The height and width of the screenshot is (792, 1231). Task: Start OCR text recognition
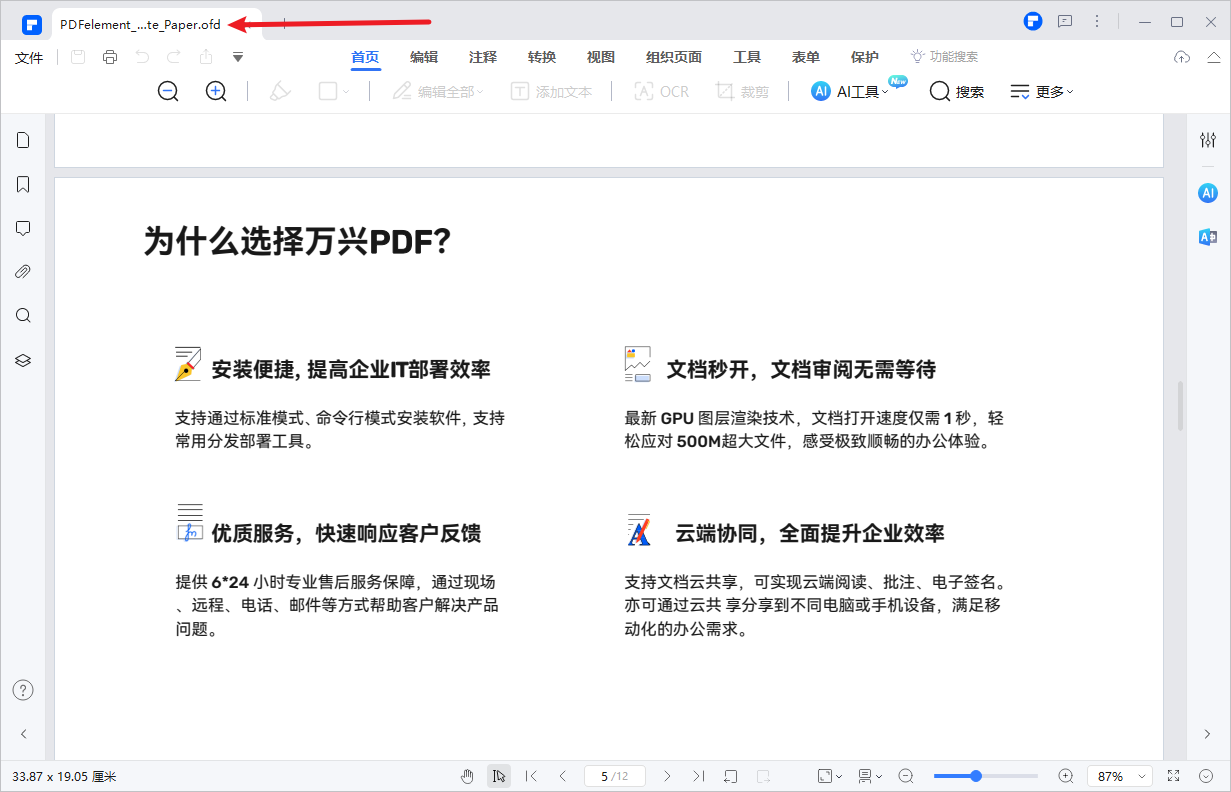point(661,91)
